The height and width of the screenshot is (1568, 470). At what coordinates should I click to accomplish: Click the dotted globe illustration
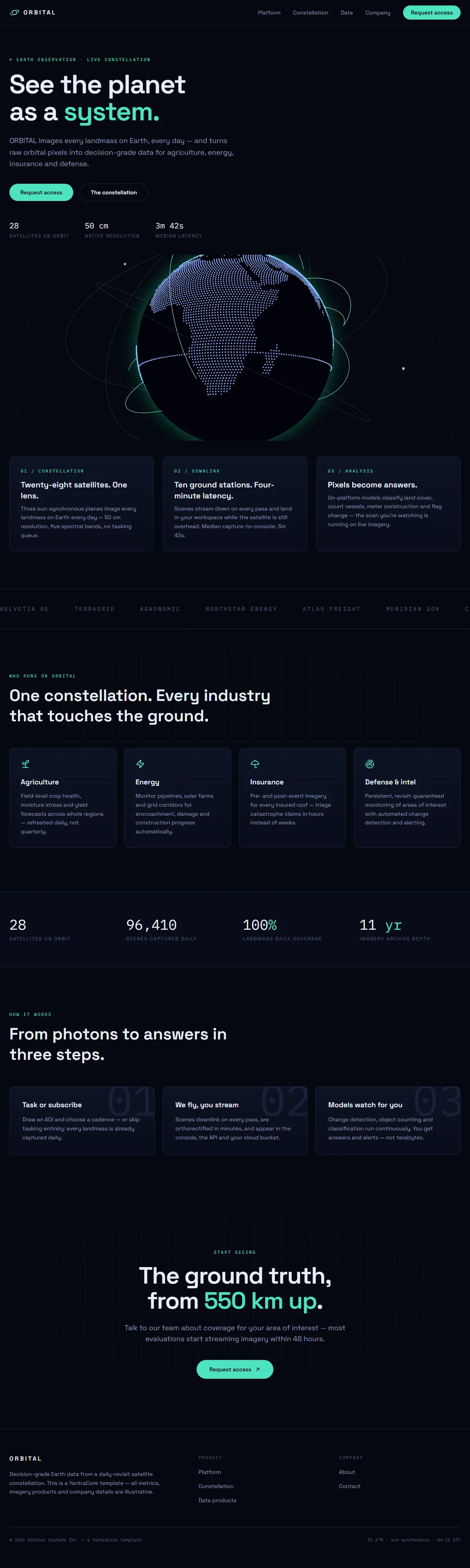[235, 347]
